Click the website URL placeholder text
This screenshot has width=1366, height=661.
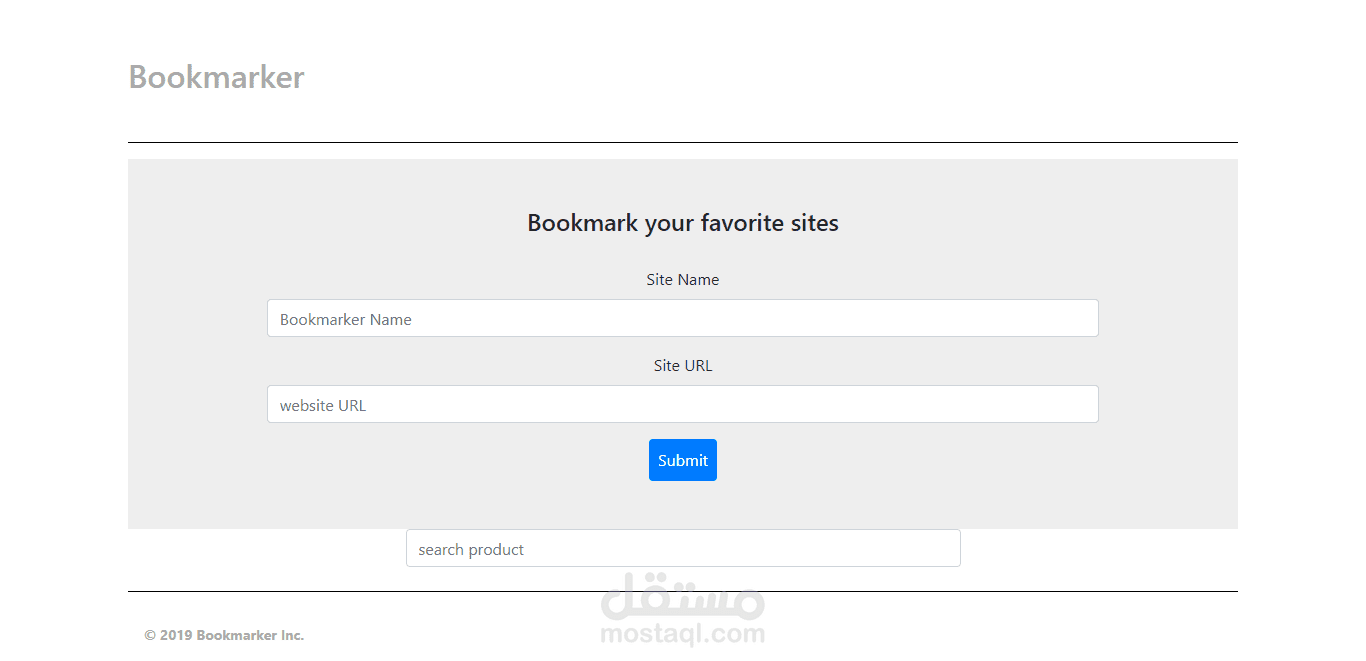[x=323, y=406]
